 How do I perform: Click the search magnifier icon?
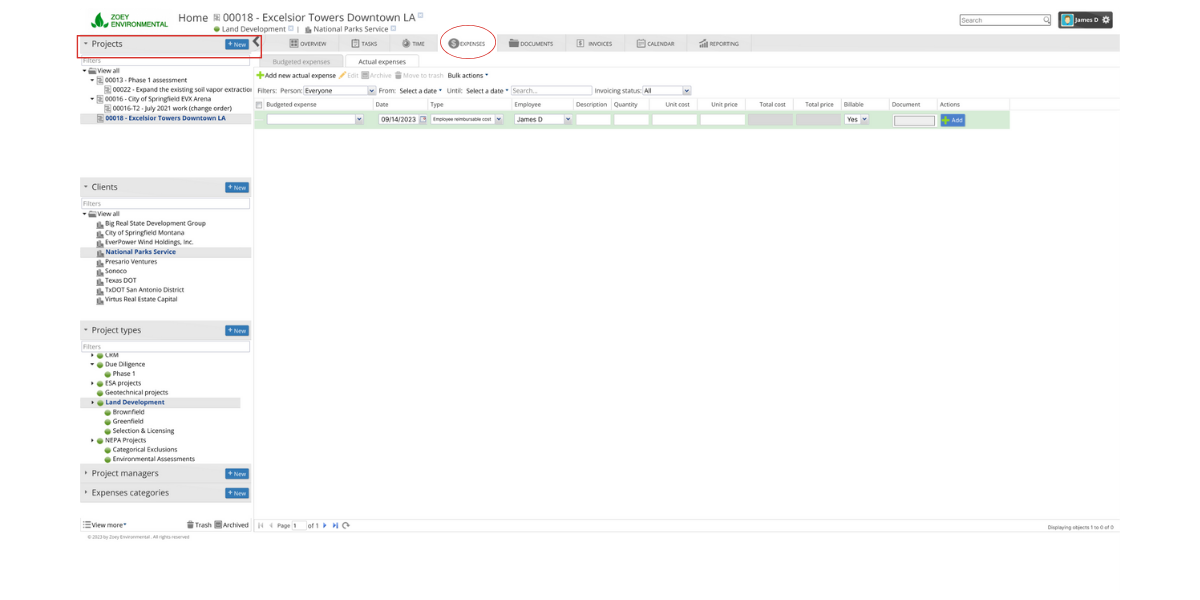1046,20
